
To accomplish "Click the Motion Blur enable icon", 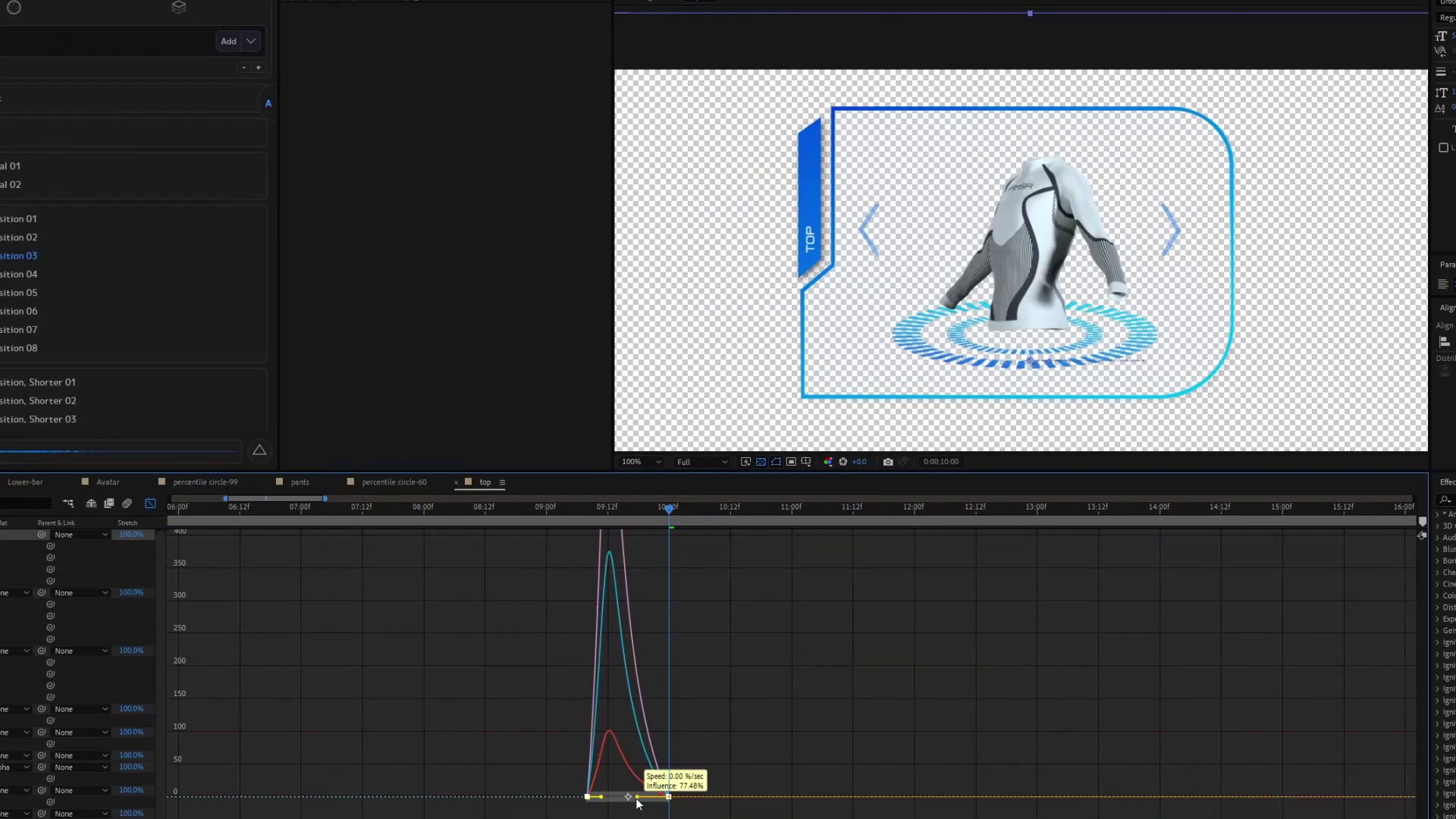I will point(127,504).
